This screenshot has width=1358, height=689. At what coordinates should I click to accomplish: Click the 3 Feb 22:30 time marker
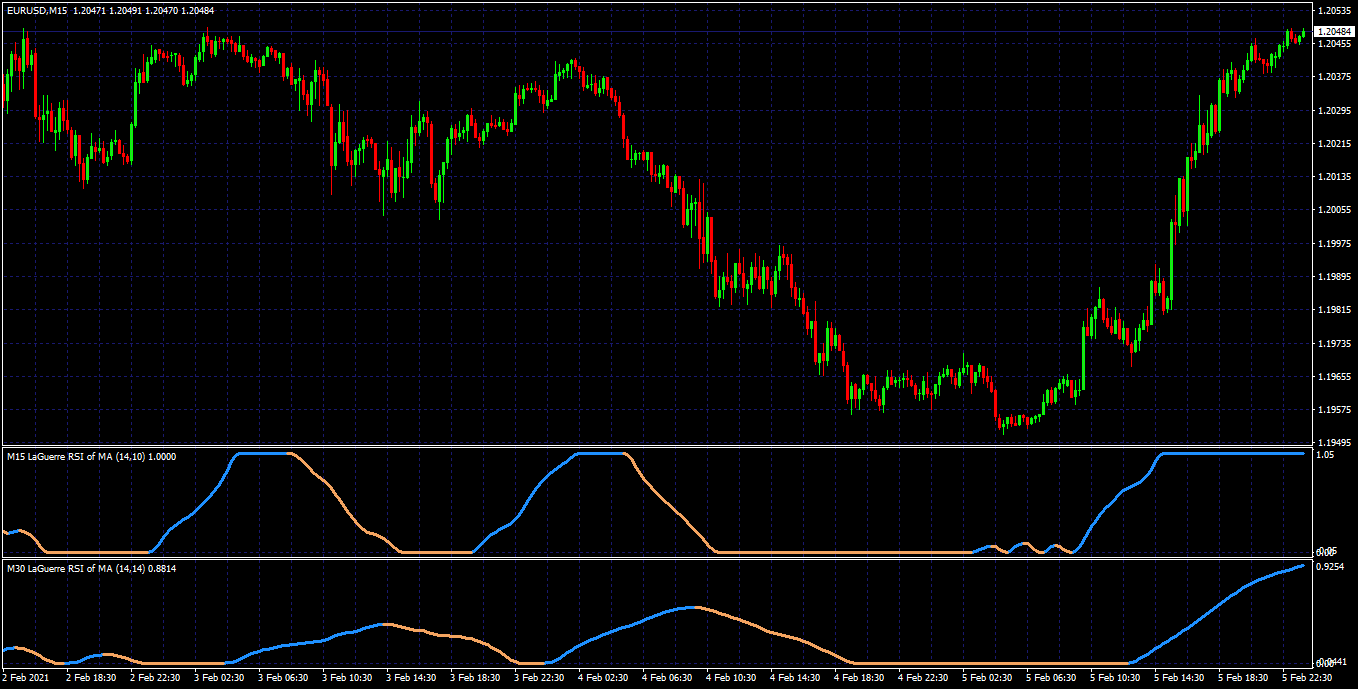[x=540, y=678]
